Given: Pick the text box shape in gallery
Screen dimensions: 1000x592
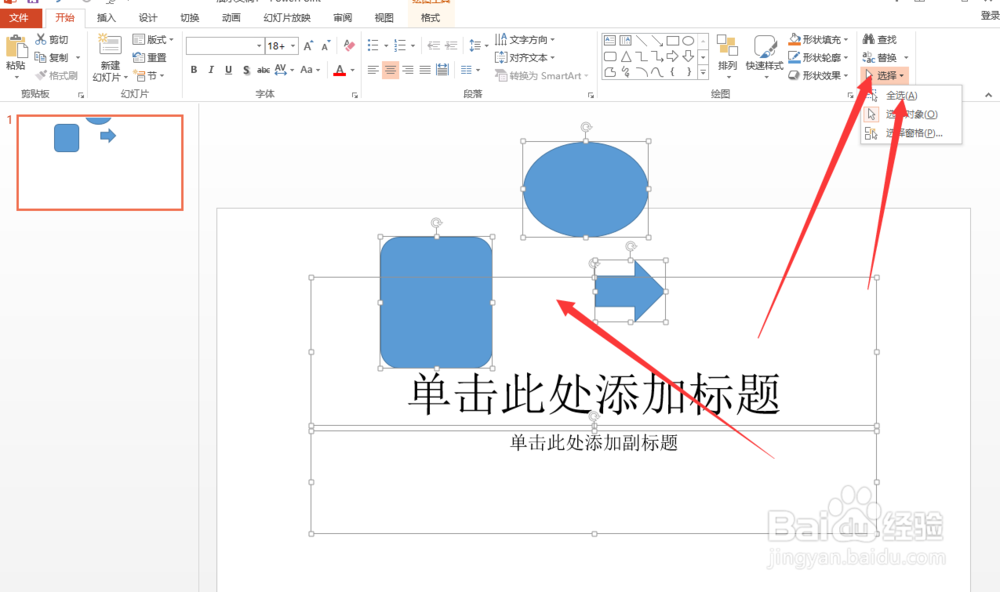Looking at the screenshot, I should (610, 41).
